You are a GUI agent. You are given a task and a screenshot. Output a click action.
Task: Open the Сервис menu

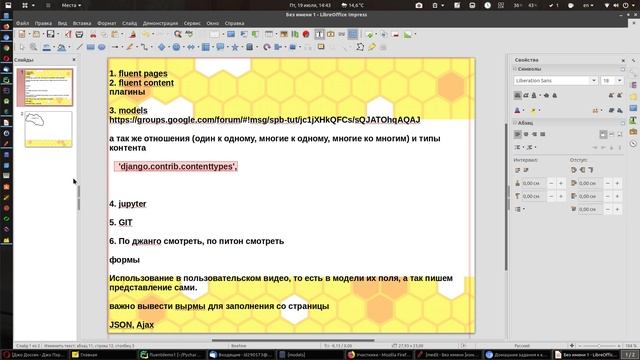point(192,23)
